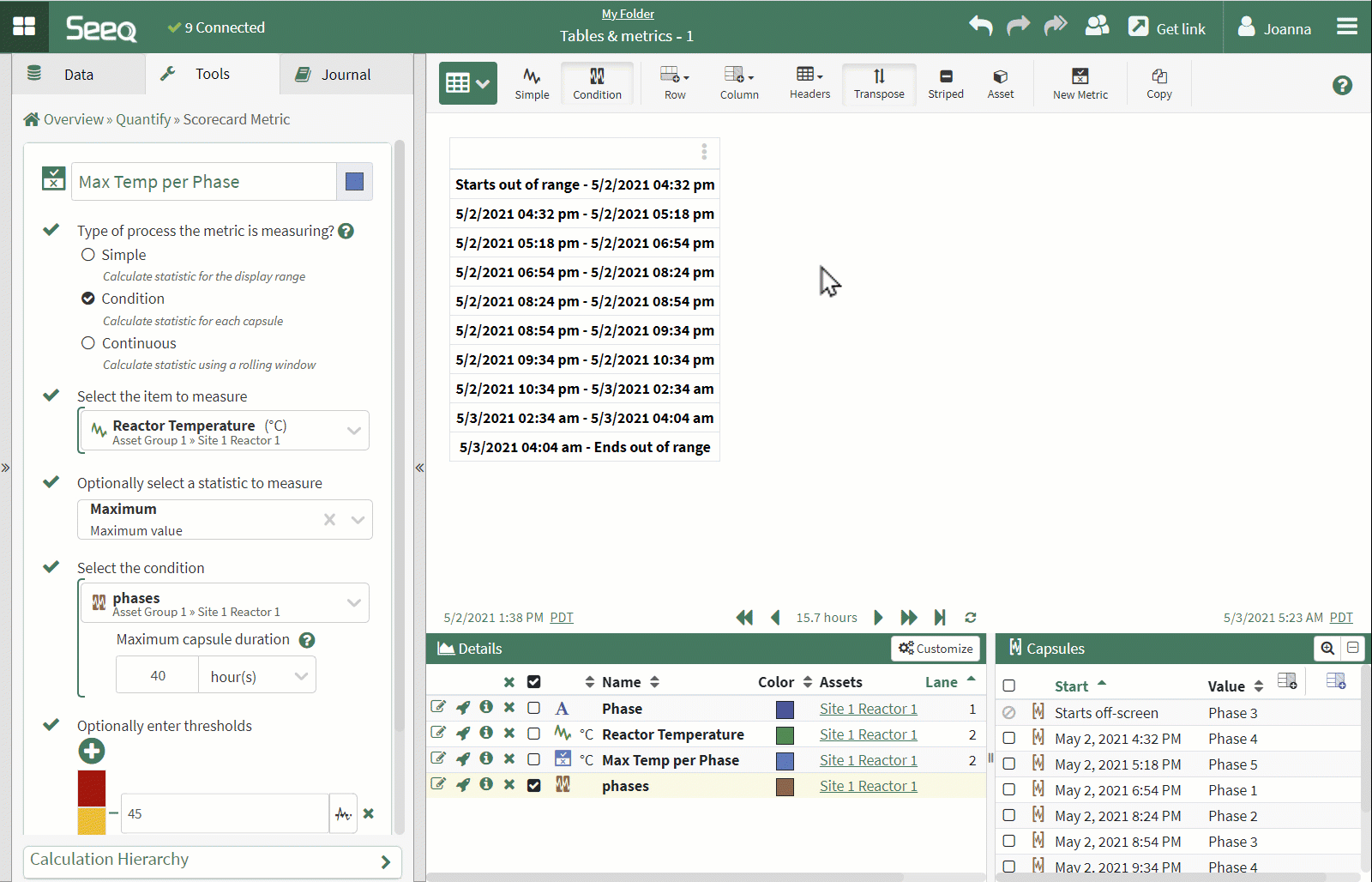Click zoom icon in Capsules panel
This screenshot has width=1372, height=882.
tap(1327, 649)
